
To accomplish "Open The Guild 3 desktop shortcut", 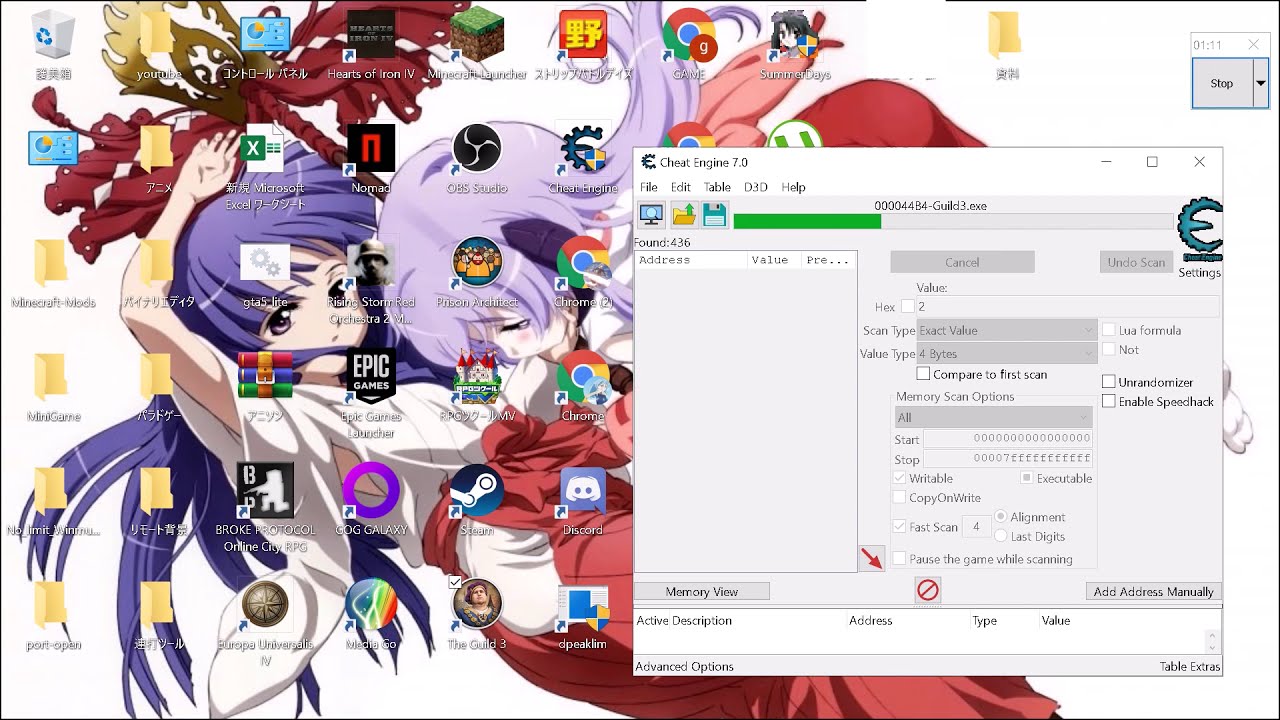I will (x=477, y=616).
